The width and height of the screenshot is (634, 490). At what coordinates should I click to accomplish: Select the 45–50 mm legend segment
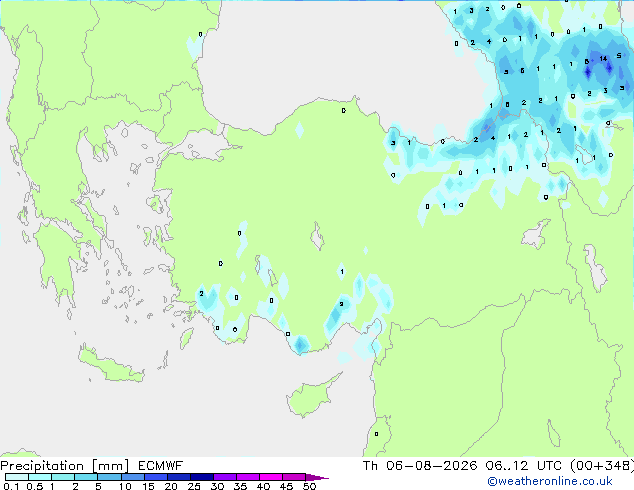coord(294,477)
